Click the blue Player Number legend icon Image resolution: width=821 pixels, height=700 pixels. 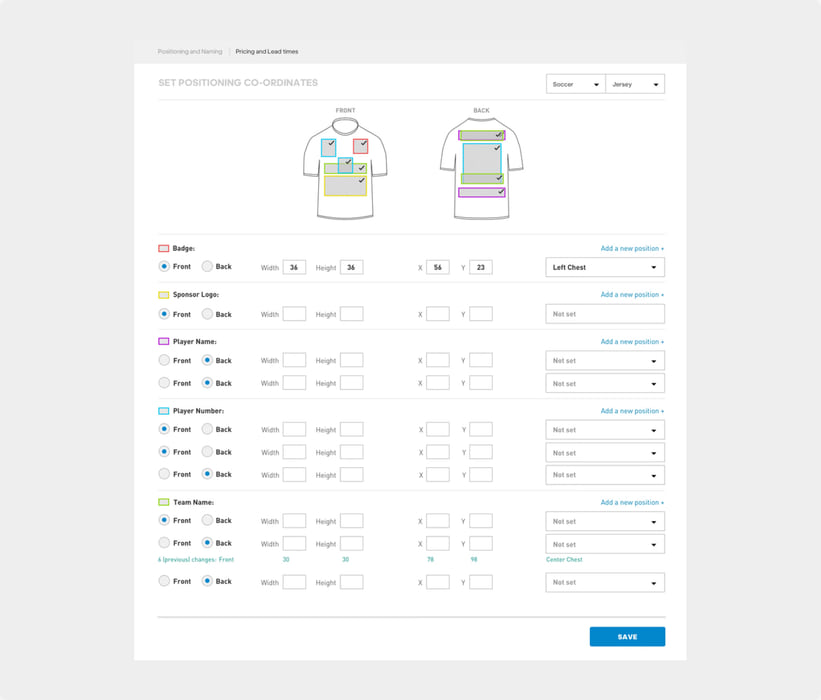163,411
